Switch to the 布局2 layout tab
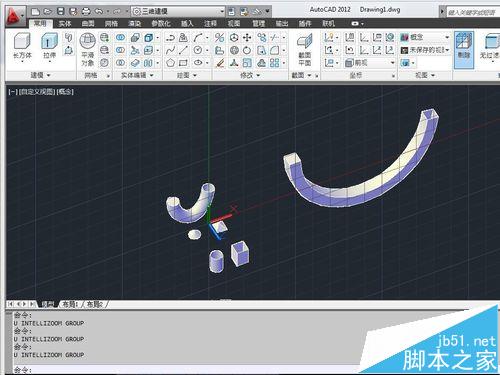Viewport: 500px width, 375px height. click(x=94, y=304)
